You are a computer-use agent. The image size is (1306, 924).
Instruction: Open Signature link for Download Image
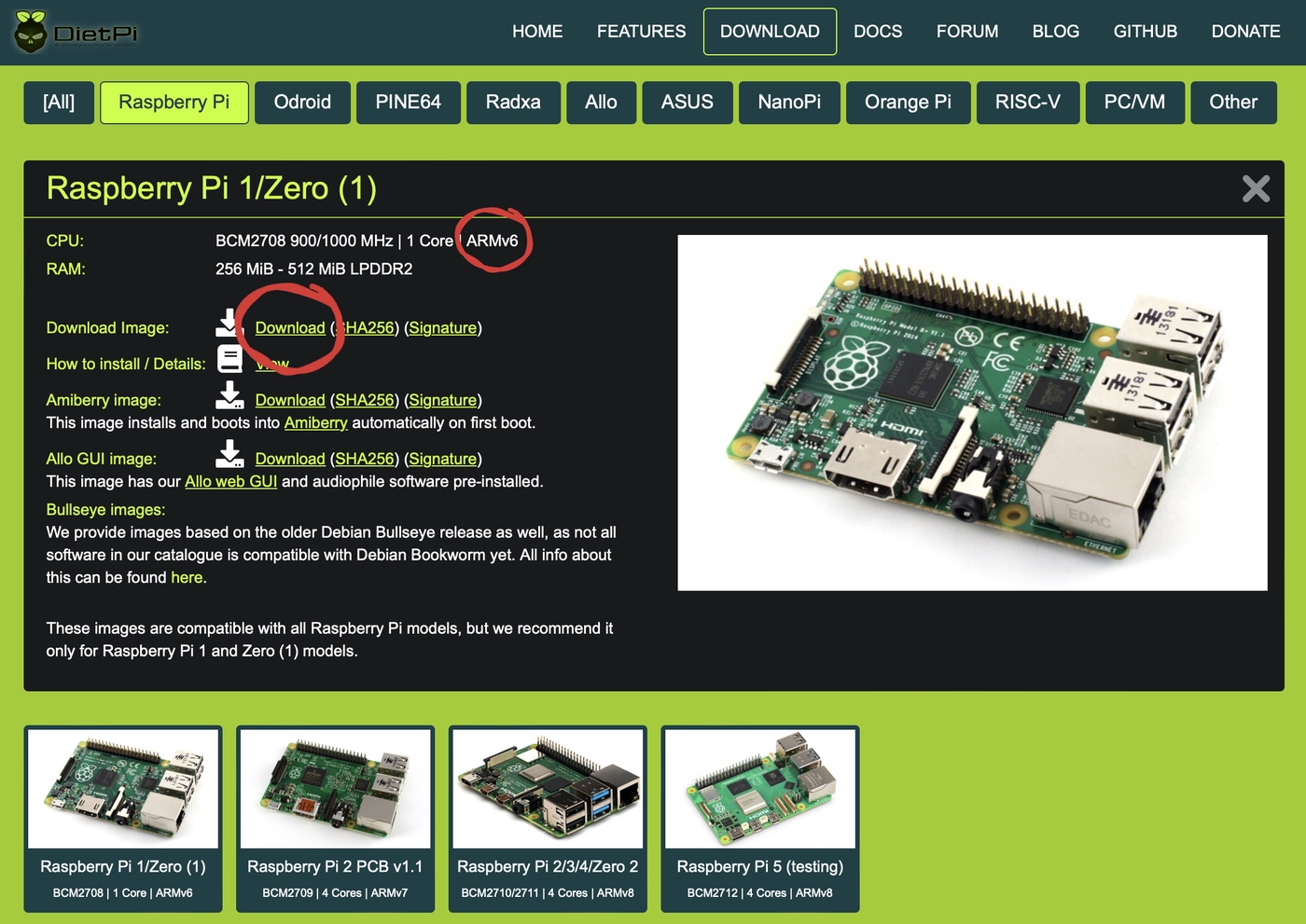443,328
